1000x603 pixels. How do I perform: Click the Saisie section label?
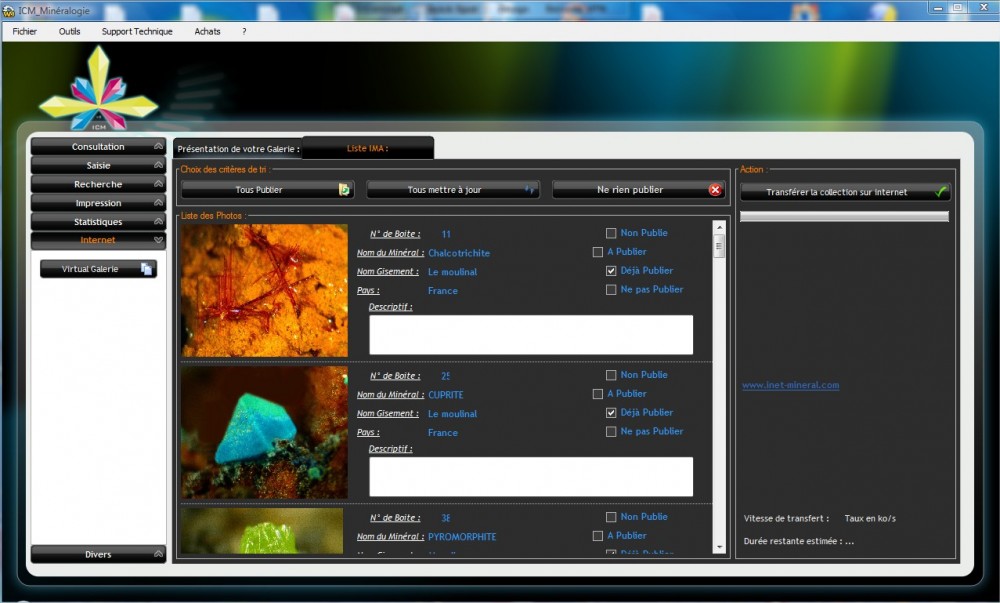[x=98, y=165]
